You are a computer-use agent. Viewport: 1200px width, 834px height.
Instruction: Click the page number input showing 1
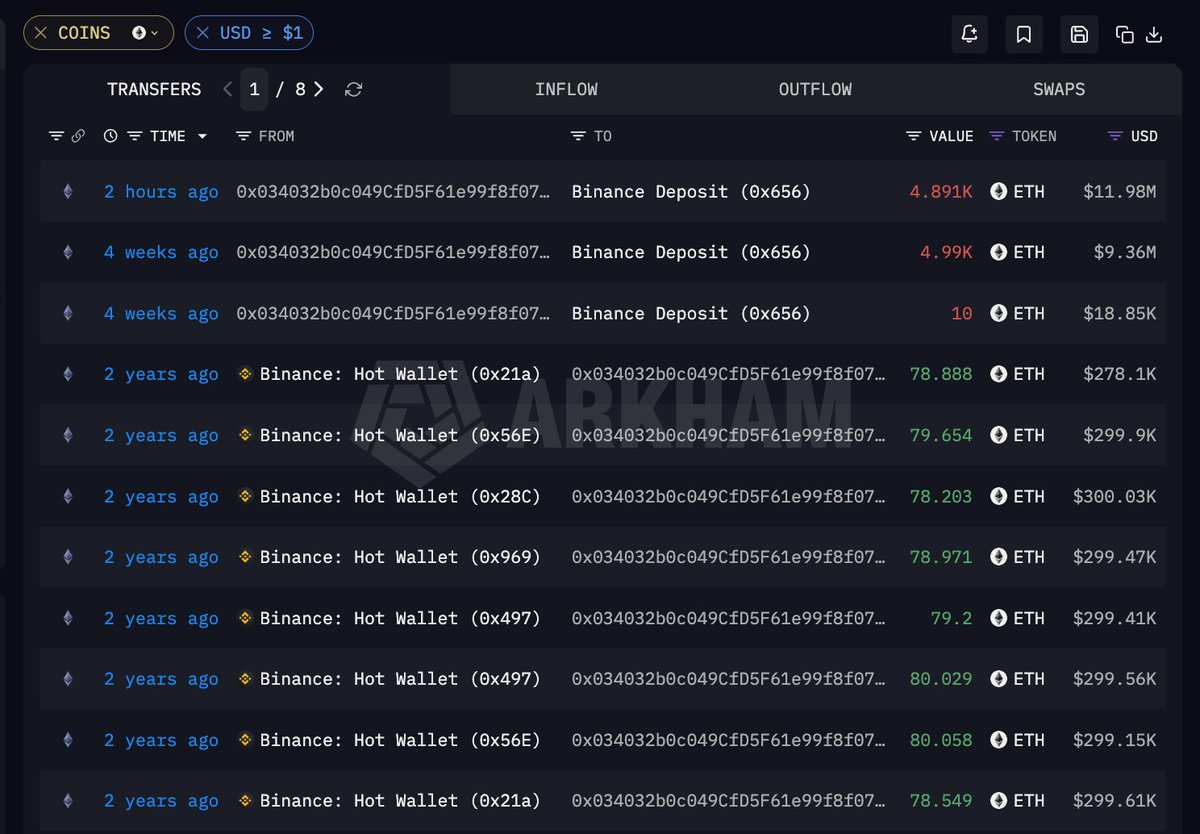pyautogui.click(x=254, y=89)
